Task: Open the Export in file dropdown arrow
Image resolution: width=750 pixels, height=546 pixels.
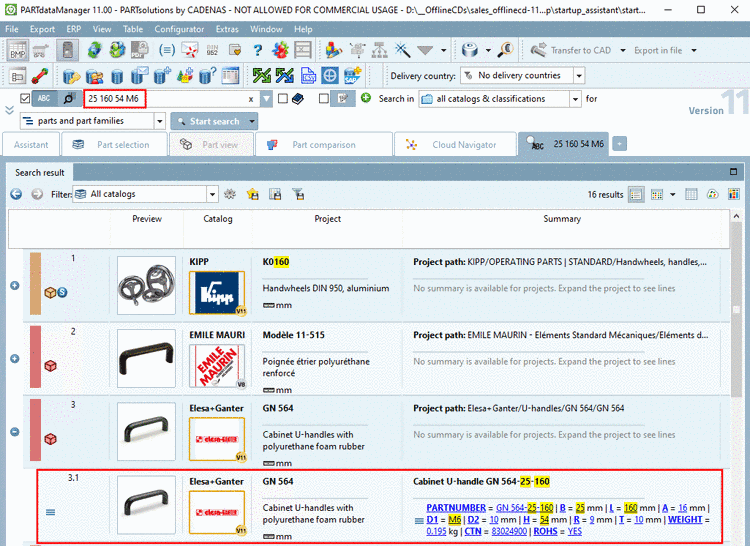Action: (x=694, y=50)
